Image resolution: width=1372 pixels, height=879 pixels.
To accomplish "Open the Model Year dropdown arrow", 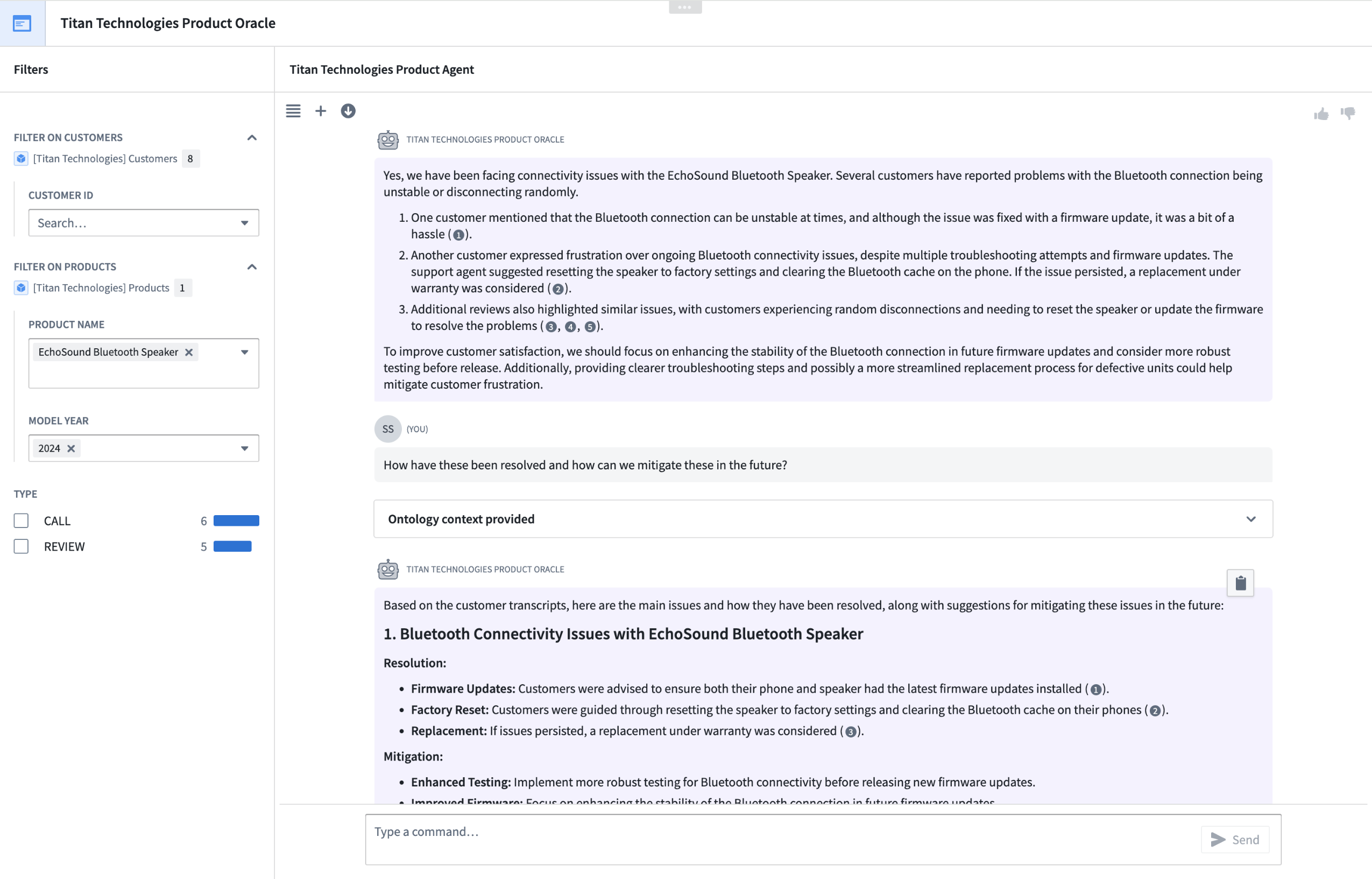I will pos(245,448).
